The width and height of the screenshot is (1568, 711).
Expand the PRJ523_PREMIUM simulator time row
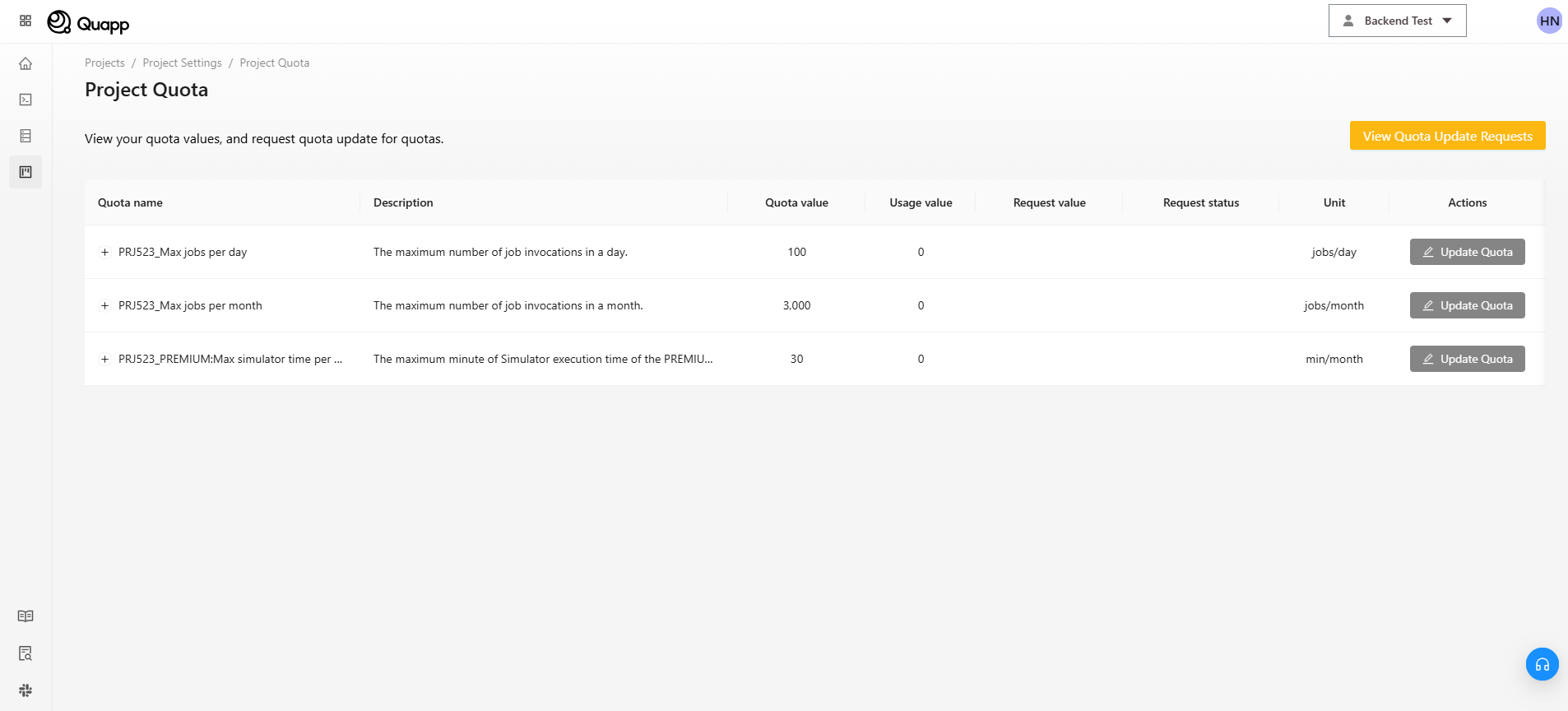click(x=104, y=360)
